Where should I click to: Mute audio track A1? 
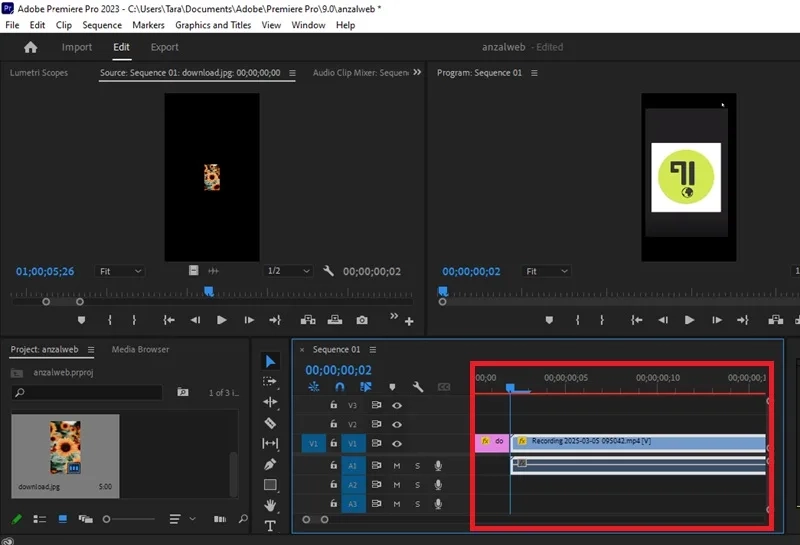(x=397, y=465)
